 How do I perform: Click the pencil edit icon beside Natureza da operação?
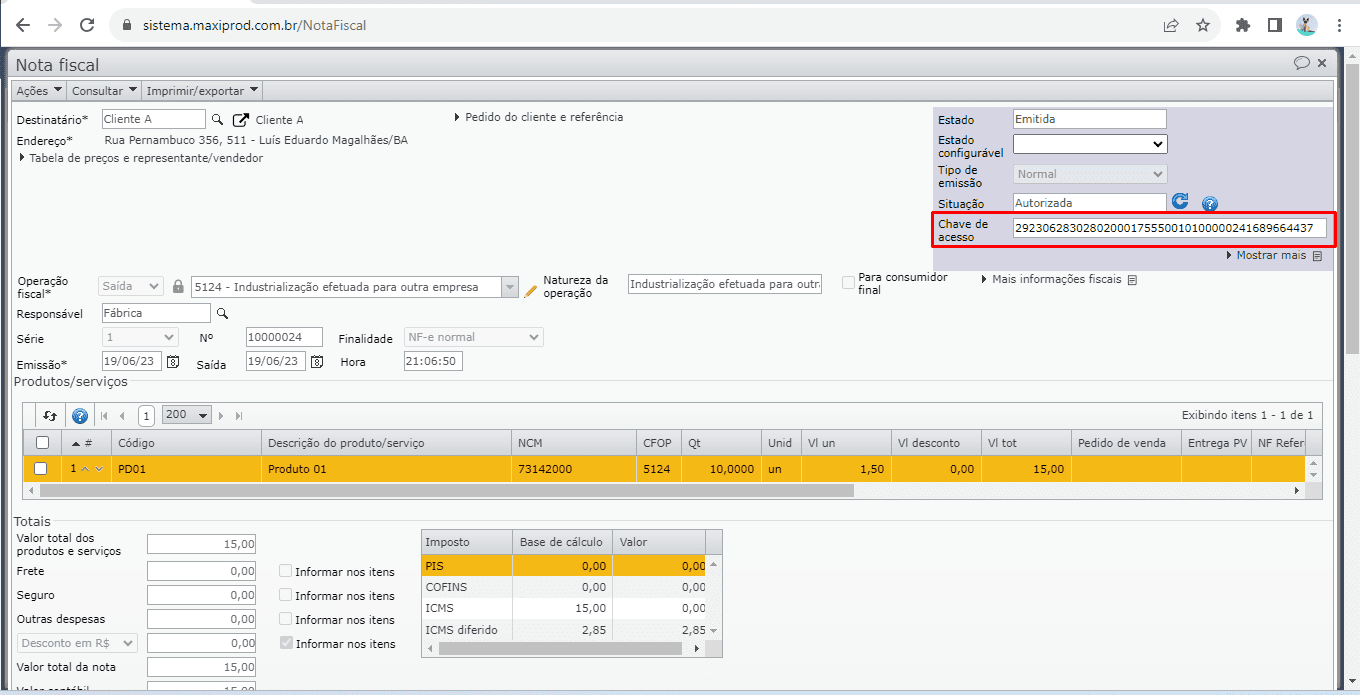pos(531,290)
